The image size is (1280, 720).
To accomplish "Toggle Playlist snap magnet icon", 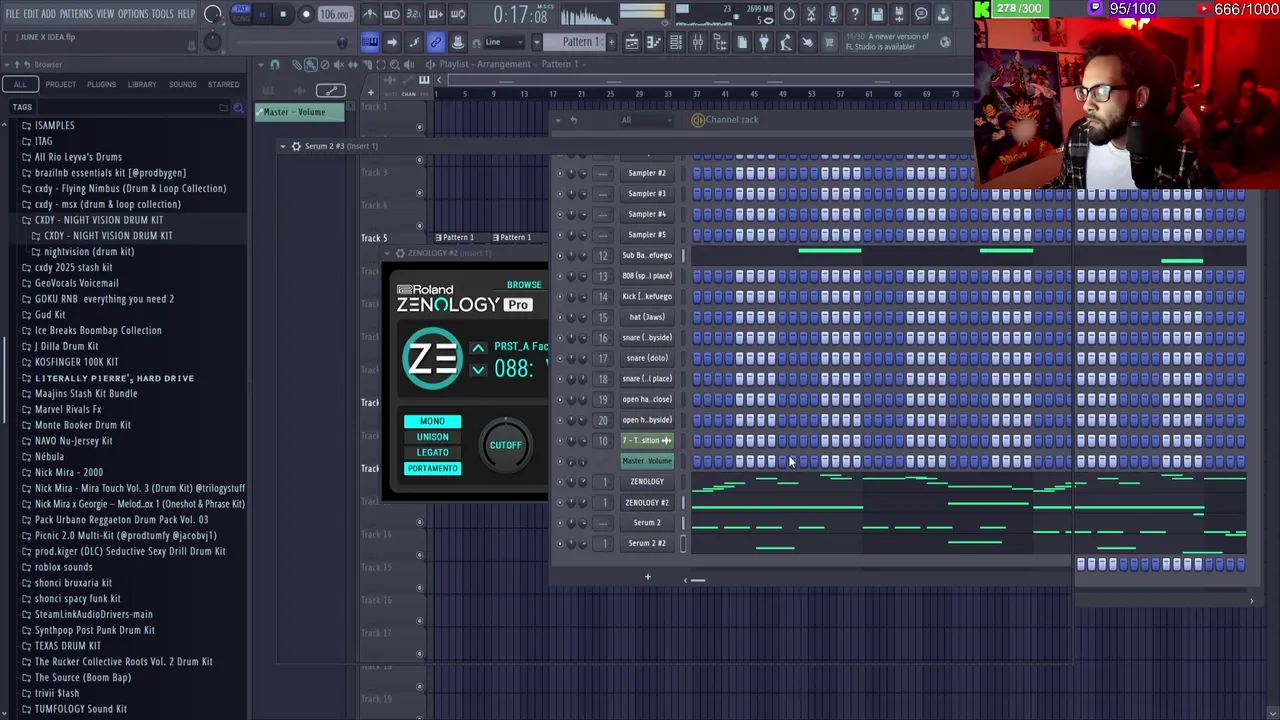I will (x=275, y=65).
